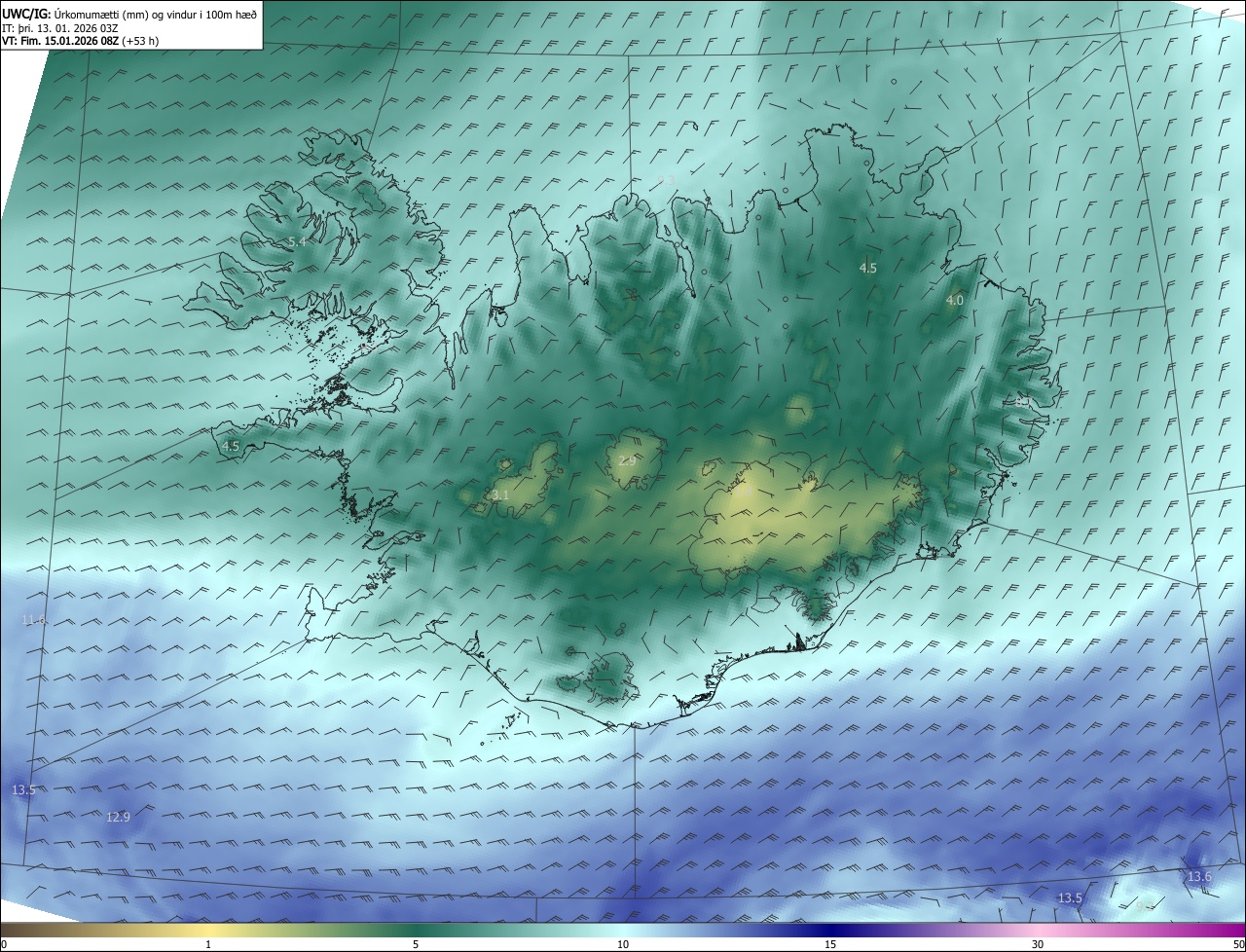The height and width of the screenshot is (952, 1246).
Task: Click the '30' tick on the color scale
Action: (x=1038, y=944)
